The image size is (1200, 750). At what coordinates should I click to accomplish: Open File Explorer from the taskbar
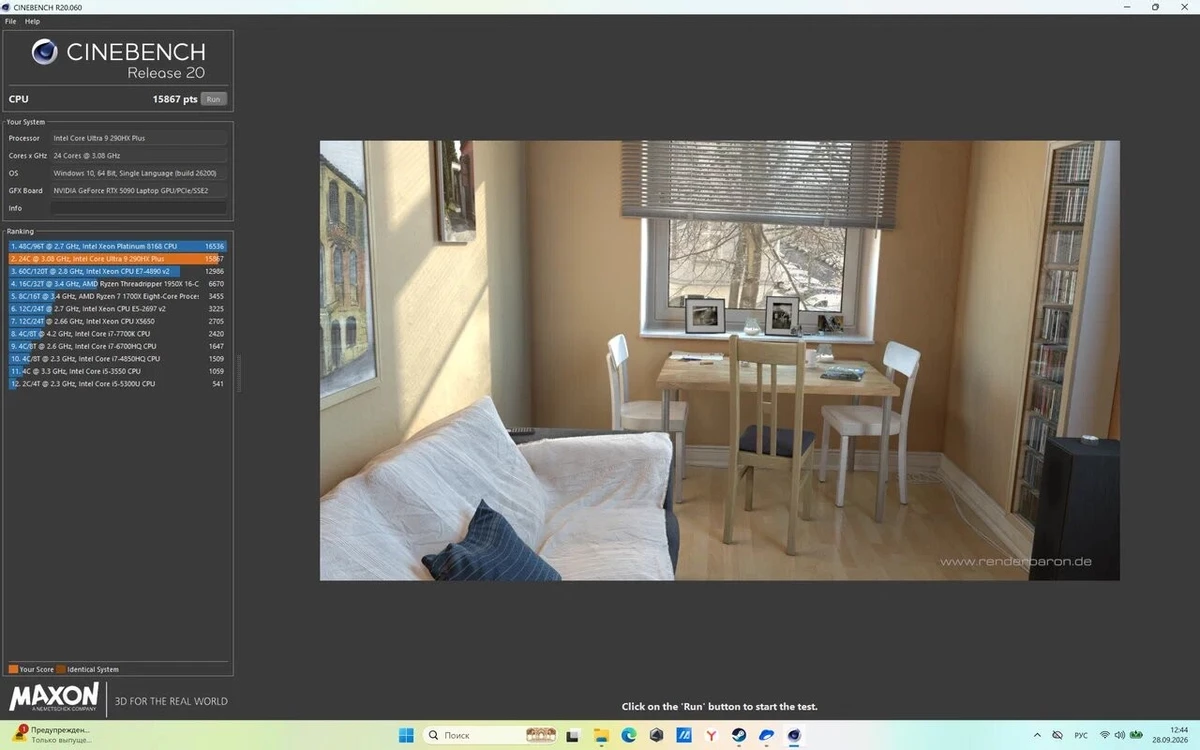pos(601,735)
